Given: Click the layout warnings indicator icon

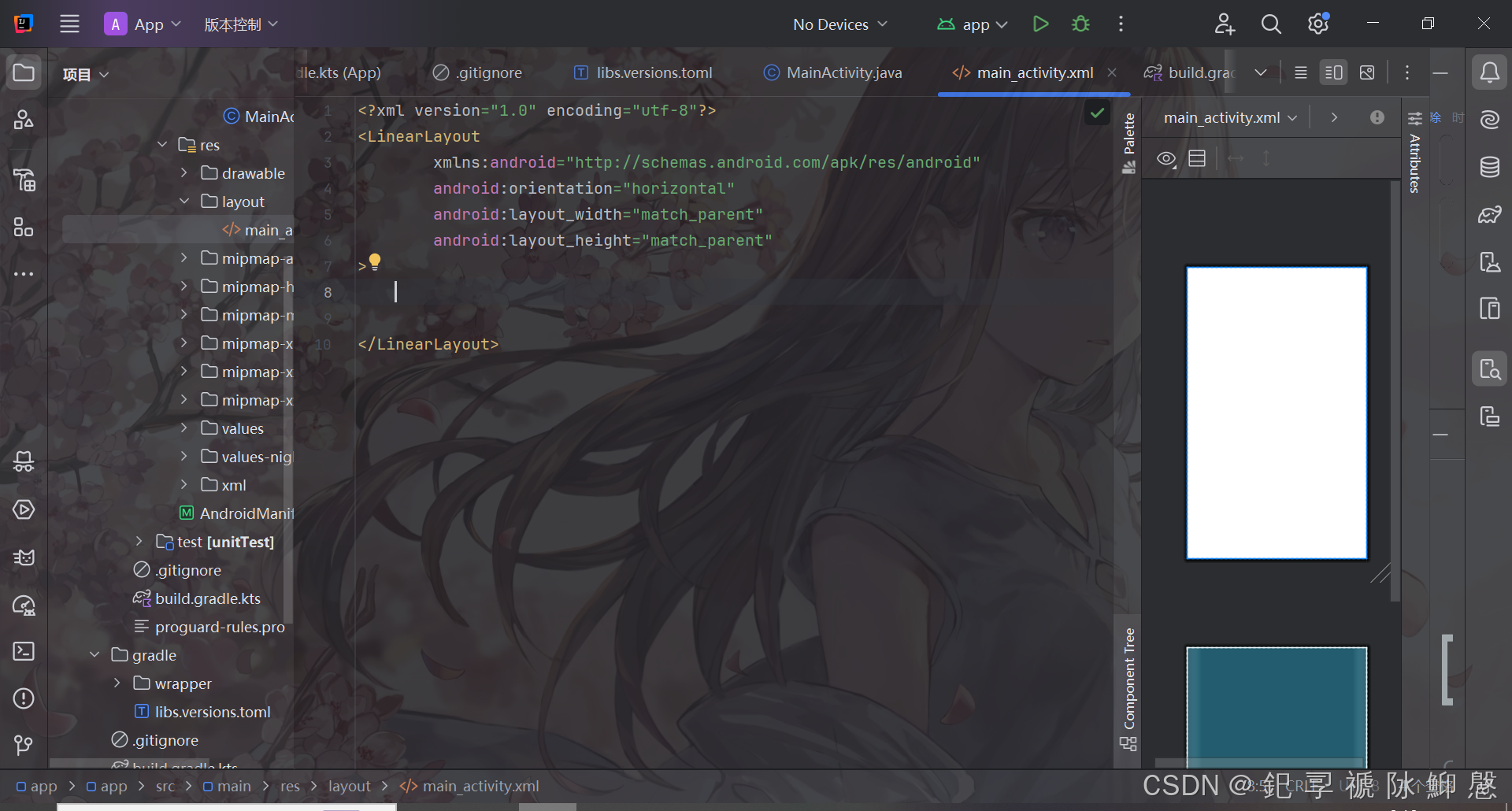Looking at the screenshot, I should (1377, 117).
